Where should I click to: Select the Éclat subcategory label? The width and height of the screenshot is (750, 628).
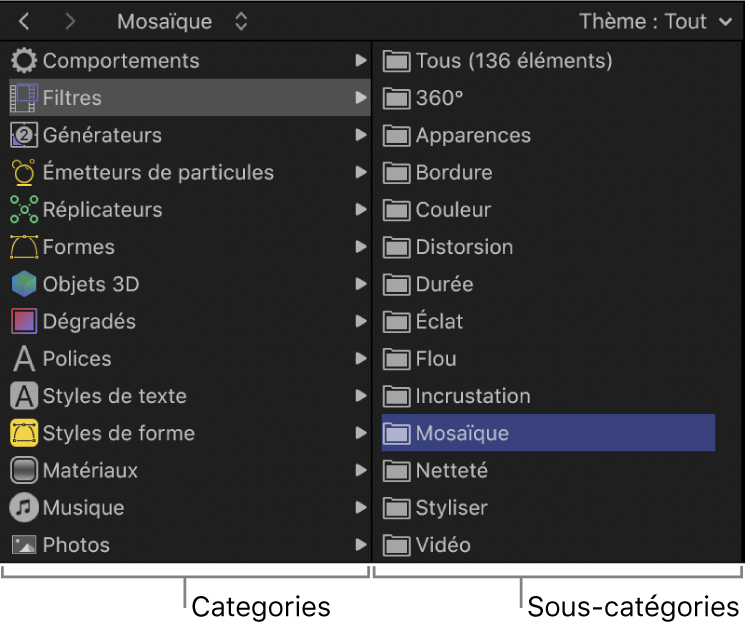439,320
